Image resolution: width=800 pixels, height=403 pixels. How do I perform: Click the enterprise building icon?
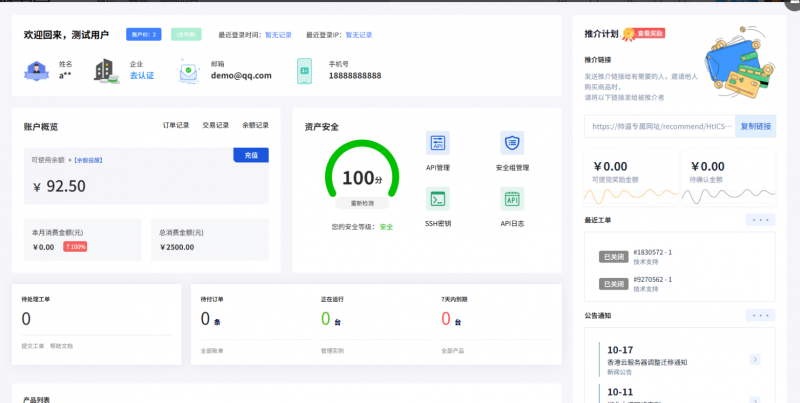pos(104,70)
